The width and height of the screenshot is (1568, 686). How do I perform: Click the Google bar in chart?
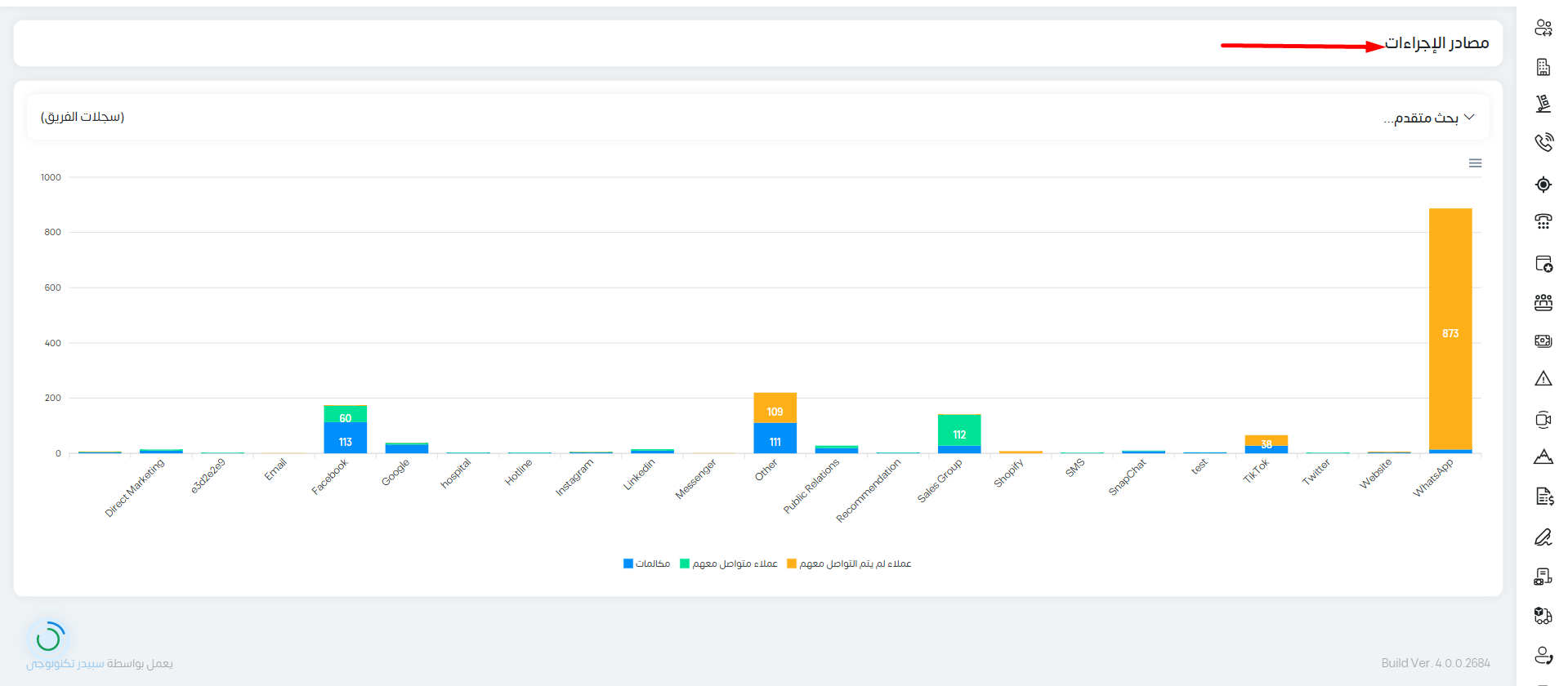pos(407,448)
